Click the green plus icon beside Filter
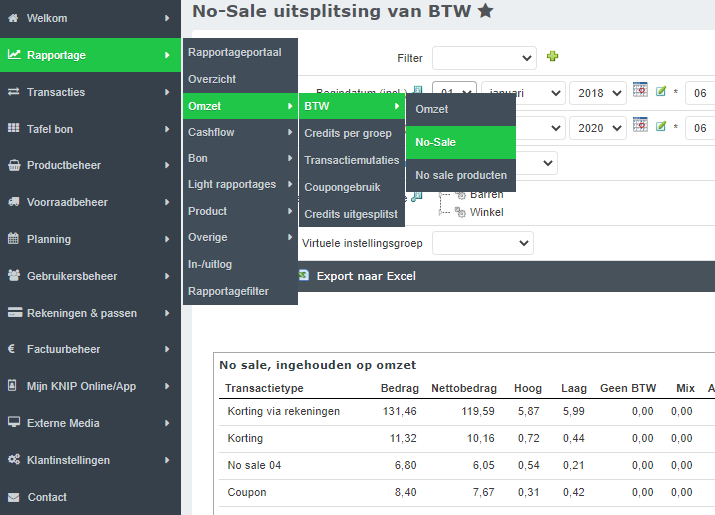The height and width of the screenshot is (515, 715). click(x=552, y=57)
